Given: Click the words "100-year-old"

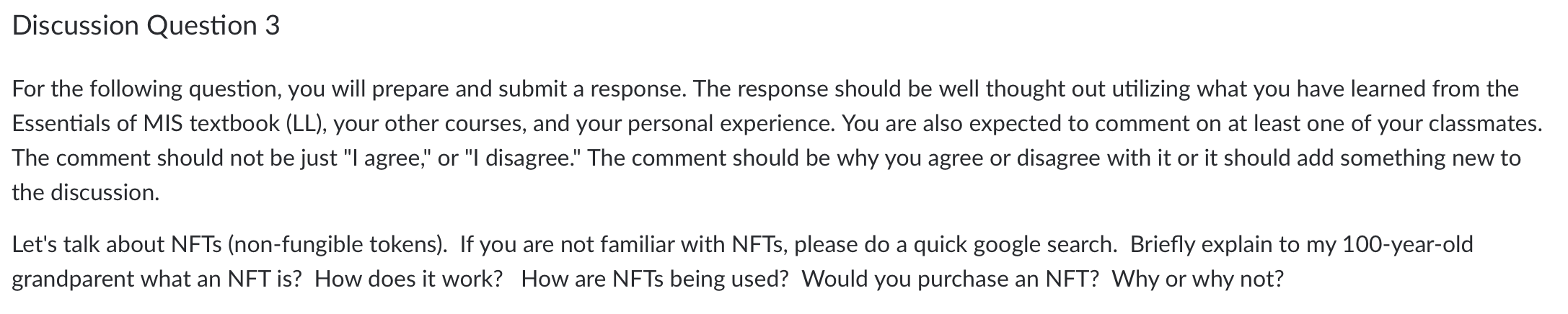Looking at the screenshot, I should pyautogui.click(x=1407, y=245).
